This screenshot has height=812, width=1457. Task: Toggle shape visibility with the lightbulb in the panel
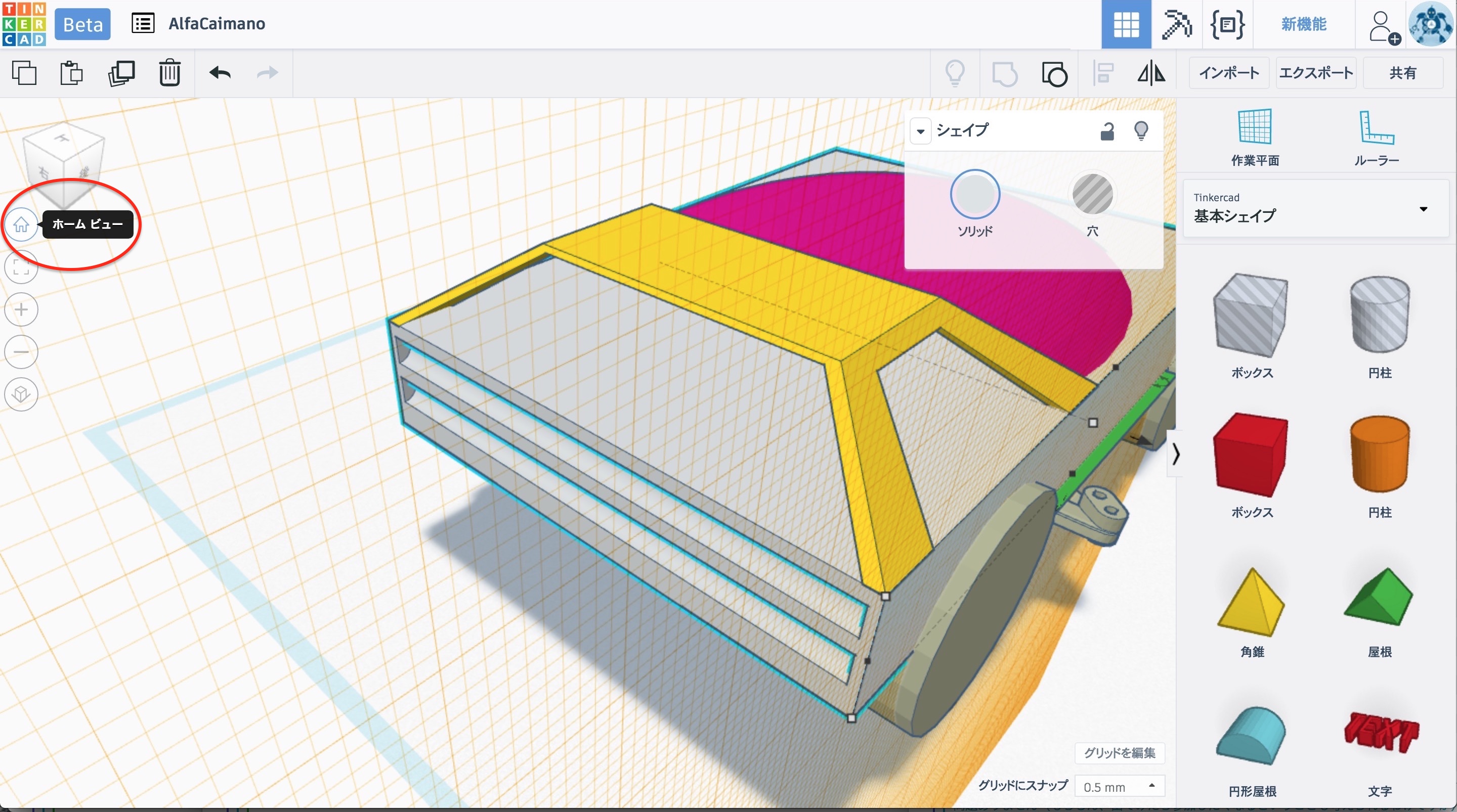coord(1141,131)
